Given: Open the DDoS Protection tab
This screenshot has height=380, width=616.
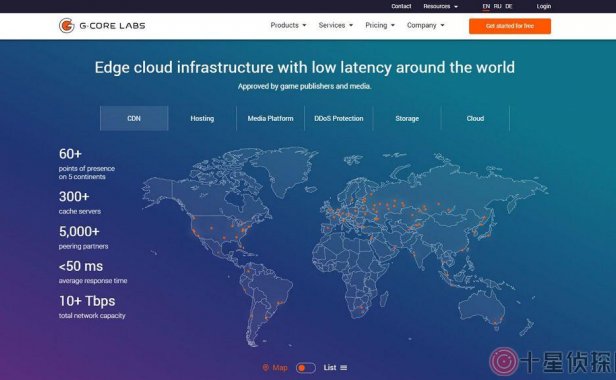Looking at the screenshot, I should [339, 118].
